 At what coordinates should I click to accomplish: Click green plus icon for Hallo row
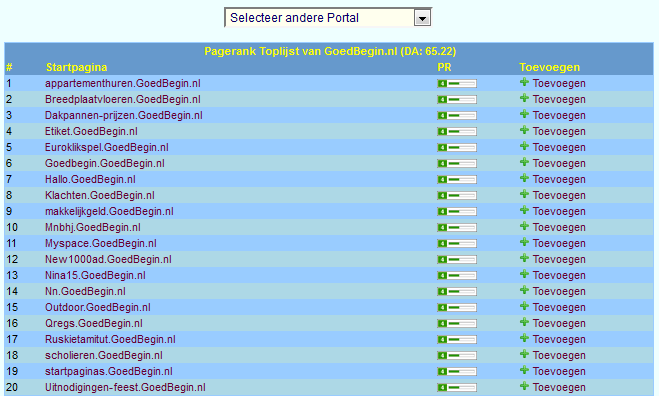click(524, 178)
